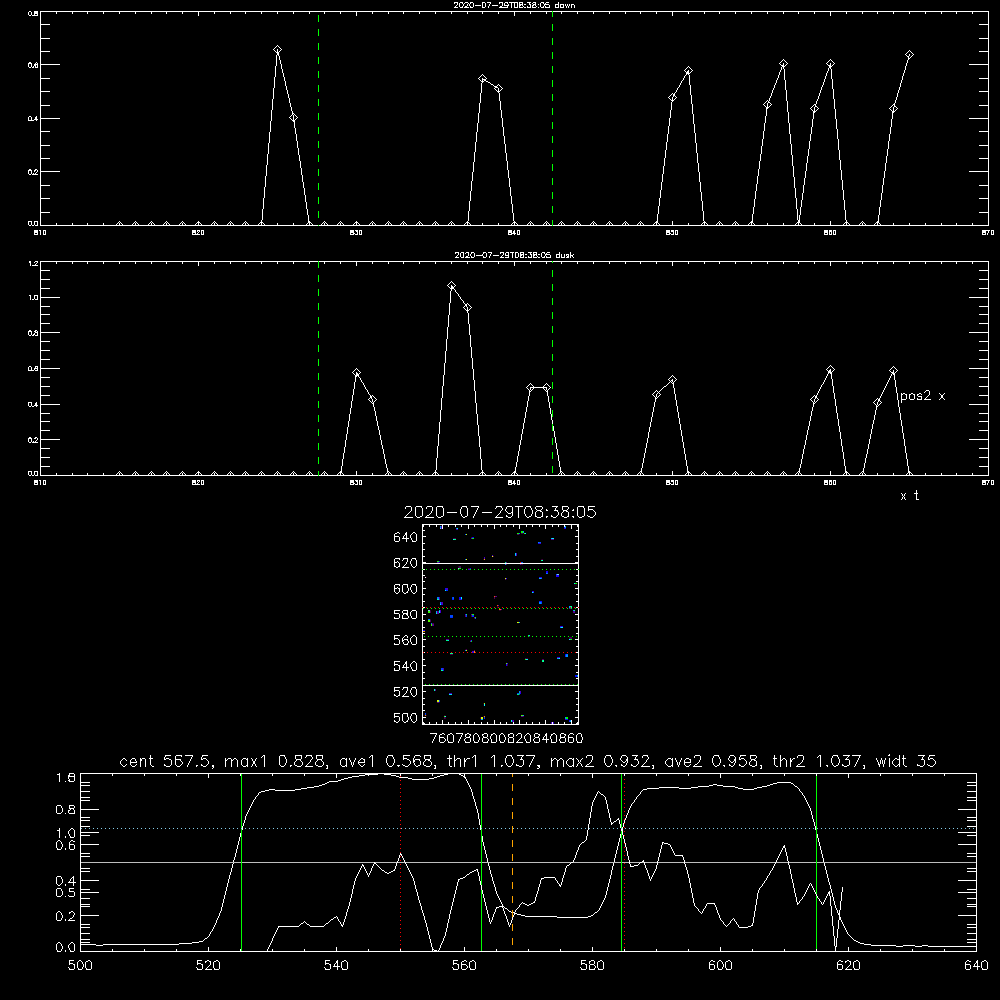Image resolution: width=1000 pixels, height=1000 pixels.
Task: Click the first peak diamond near 825 in dawn plot
Action: pos(277,50)
